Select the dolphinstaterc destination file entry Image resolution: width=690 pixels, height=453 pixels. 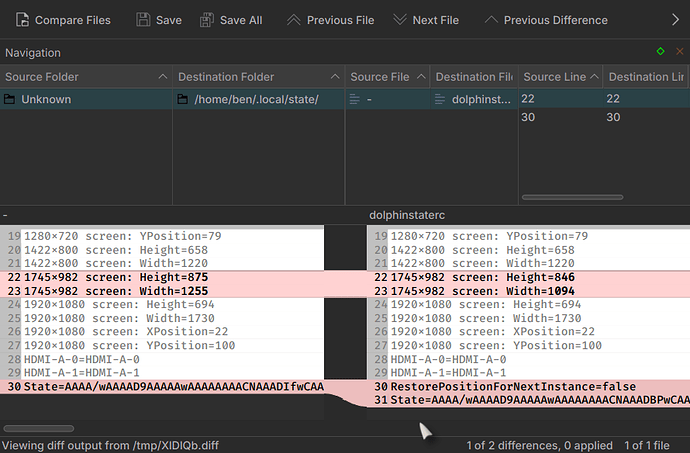point(473,99)
